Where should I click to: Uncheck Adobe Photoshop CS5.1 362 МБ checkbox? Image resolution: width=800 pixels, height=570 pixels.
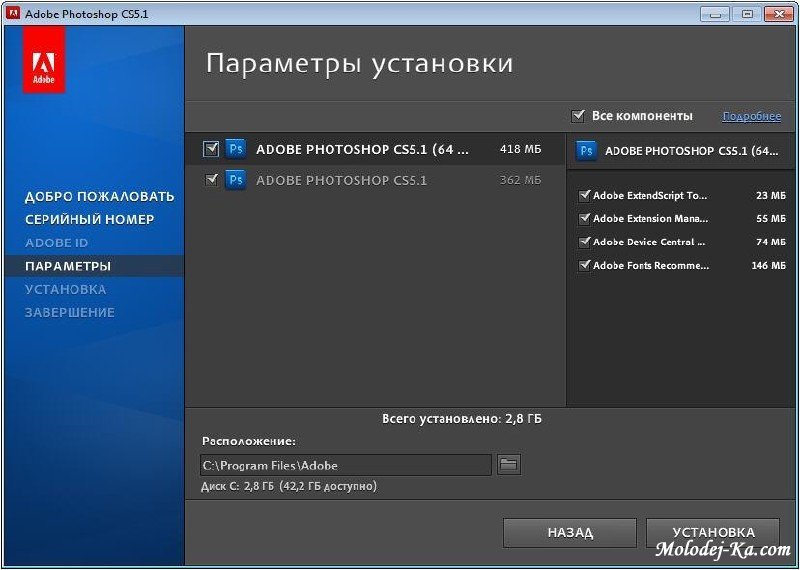[211, 180]
